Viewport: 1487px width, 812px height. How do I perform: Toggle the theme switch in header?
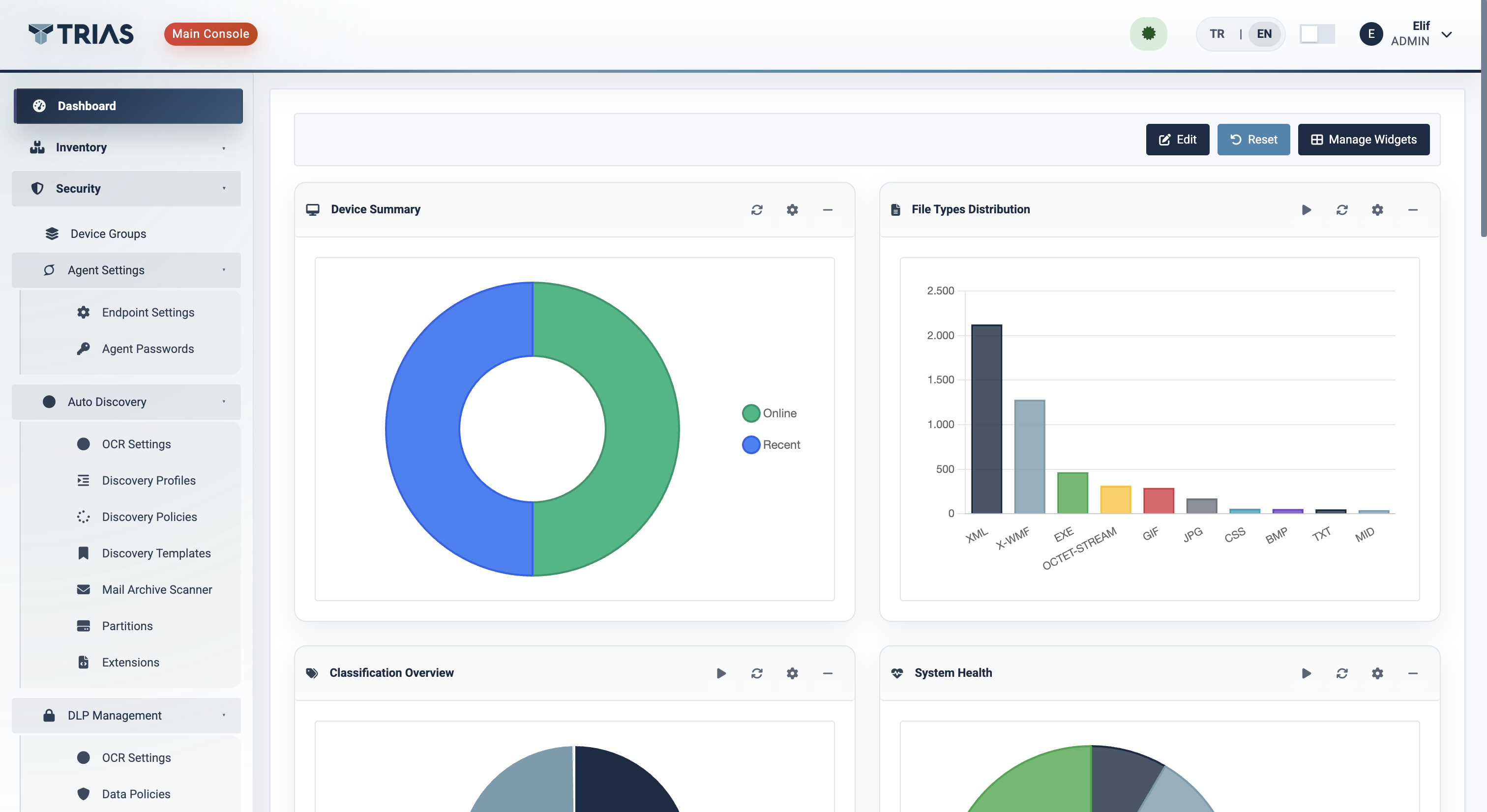1317,34
